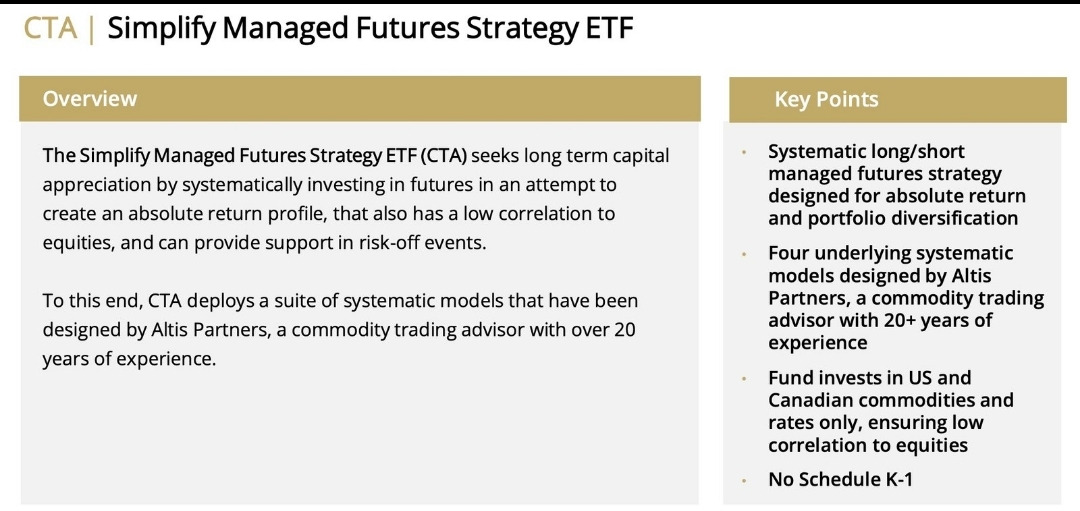The height and width of the screenshot is (511, 1080).
Task: Select the 'No Schedule K-1' key point
Action: 840,479
